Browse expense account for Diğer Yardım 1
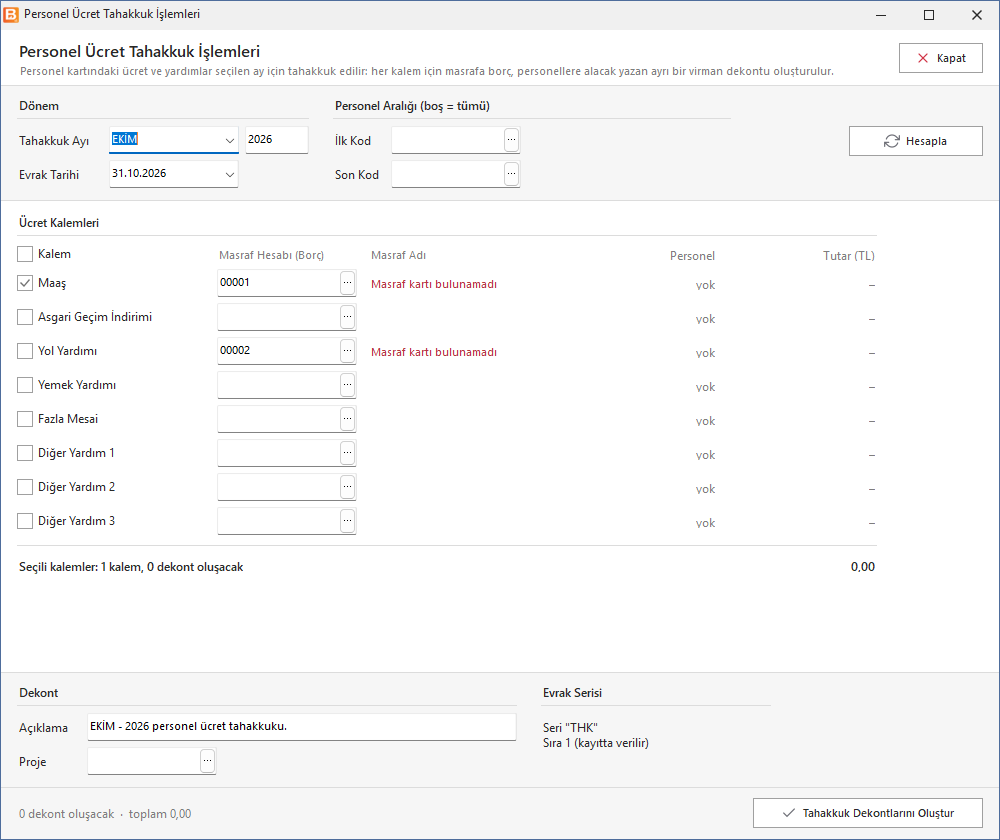1000x840 pixels. [347, 452]
